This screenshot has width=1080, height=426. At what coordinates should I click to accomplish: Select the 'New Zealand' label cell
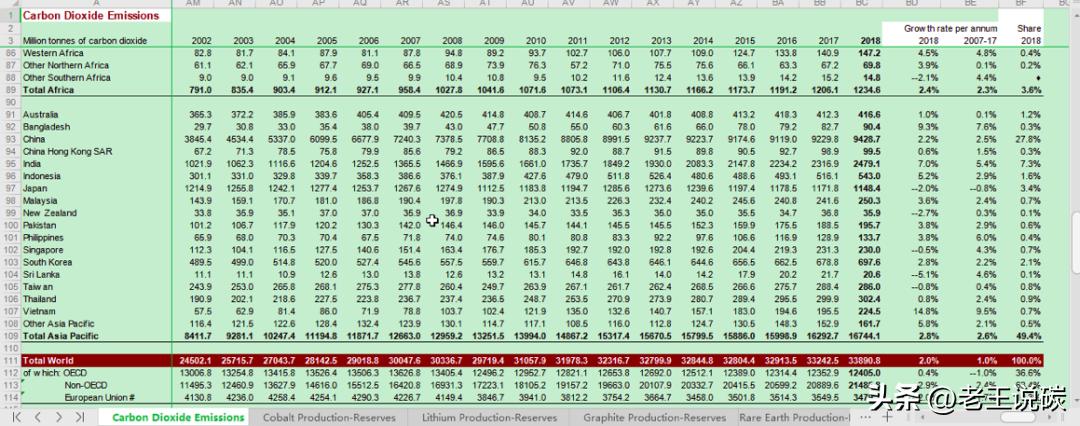[x=96, y=213]
